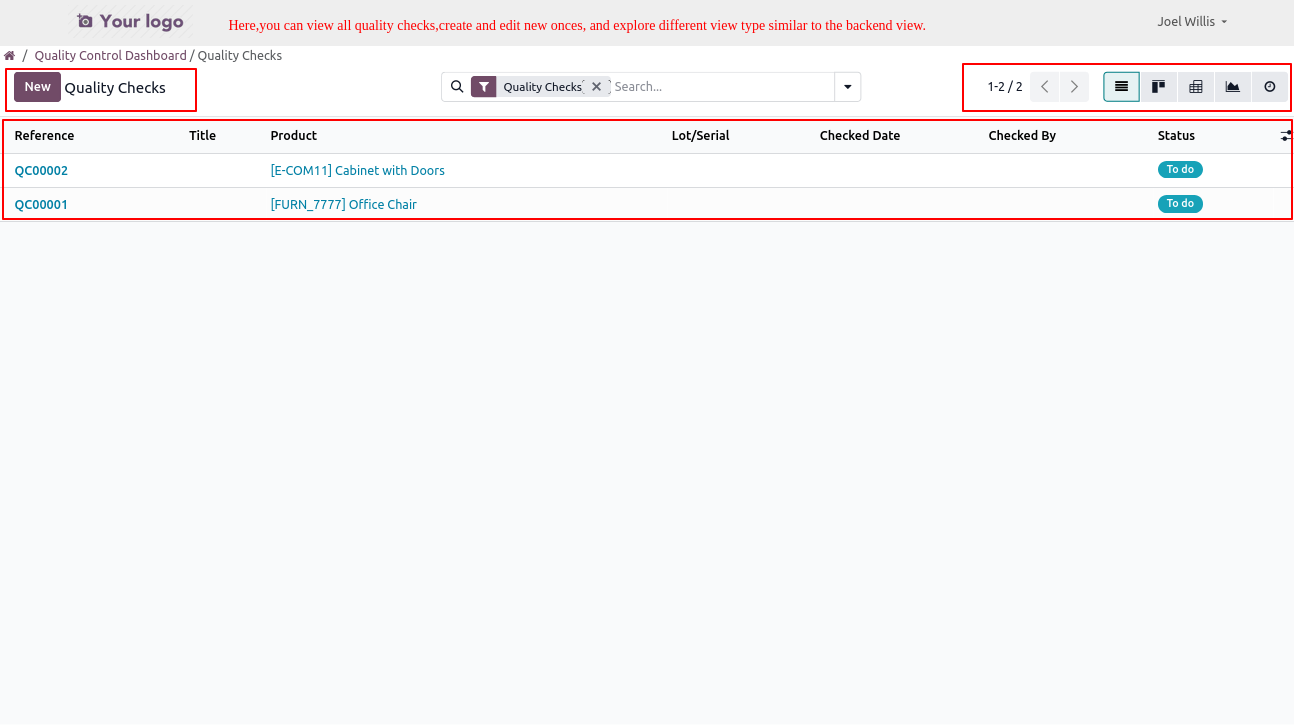Click the New button
Viewport: 1294px width, 727px height.
(37, 87)
